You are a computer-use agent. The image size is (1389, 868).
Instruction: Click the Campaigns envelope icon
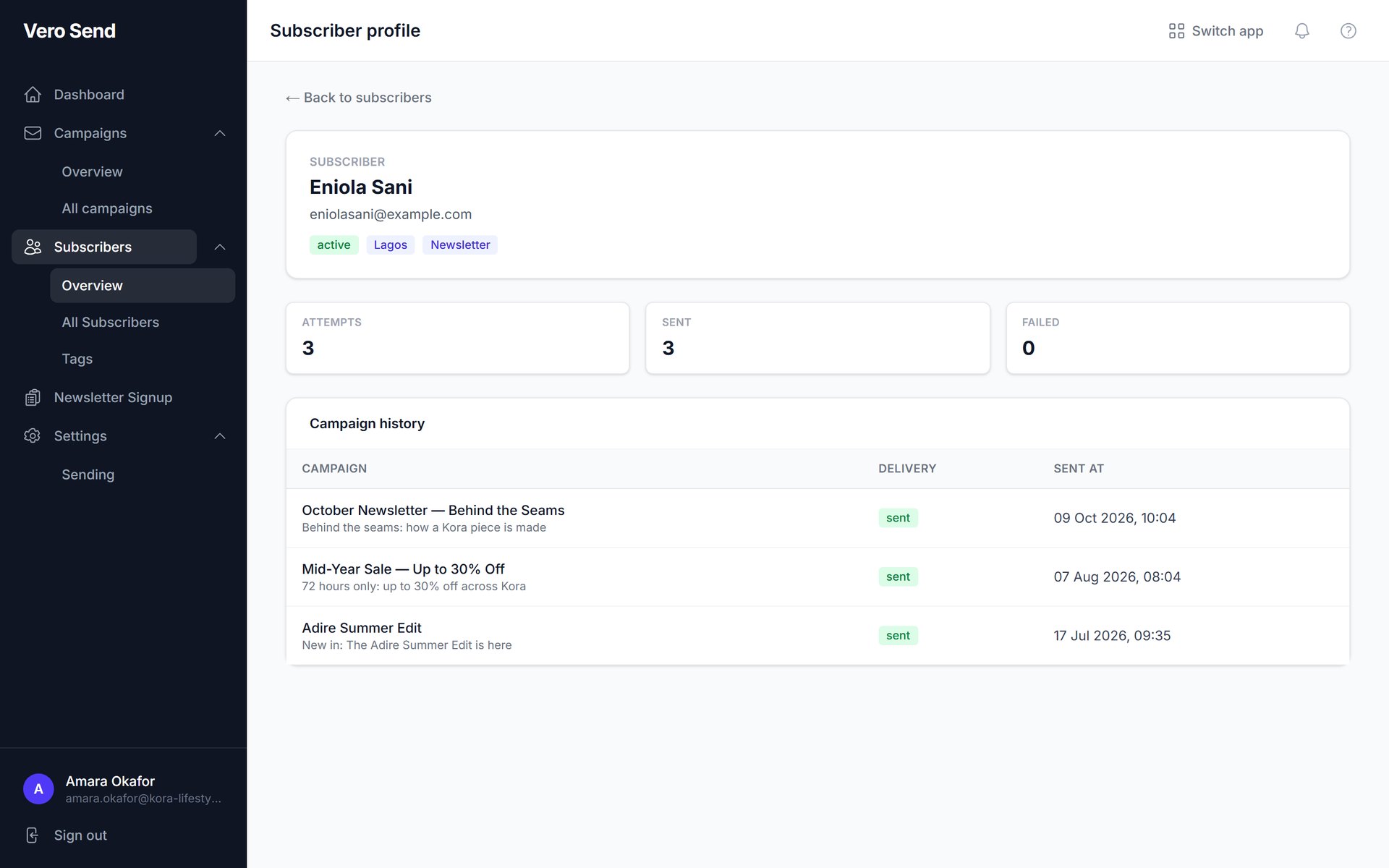(33, 133)
